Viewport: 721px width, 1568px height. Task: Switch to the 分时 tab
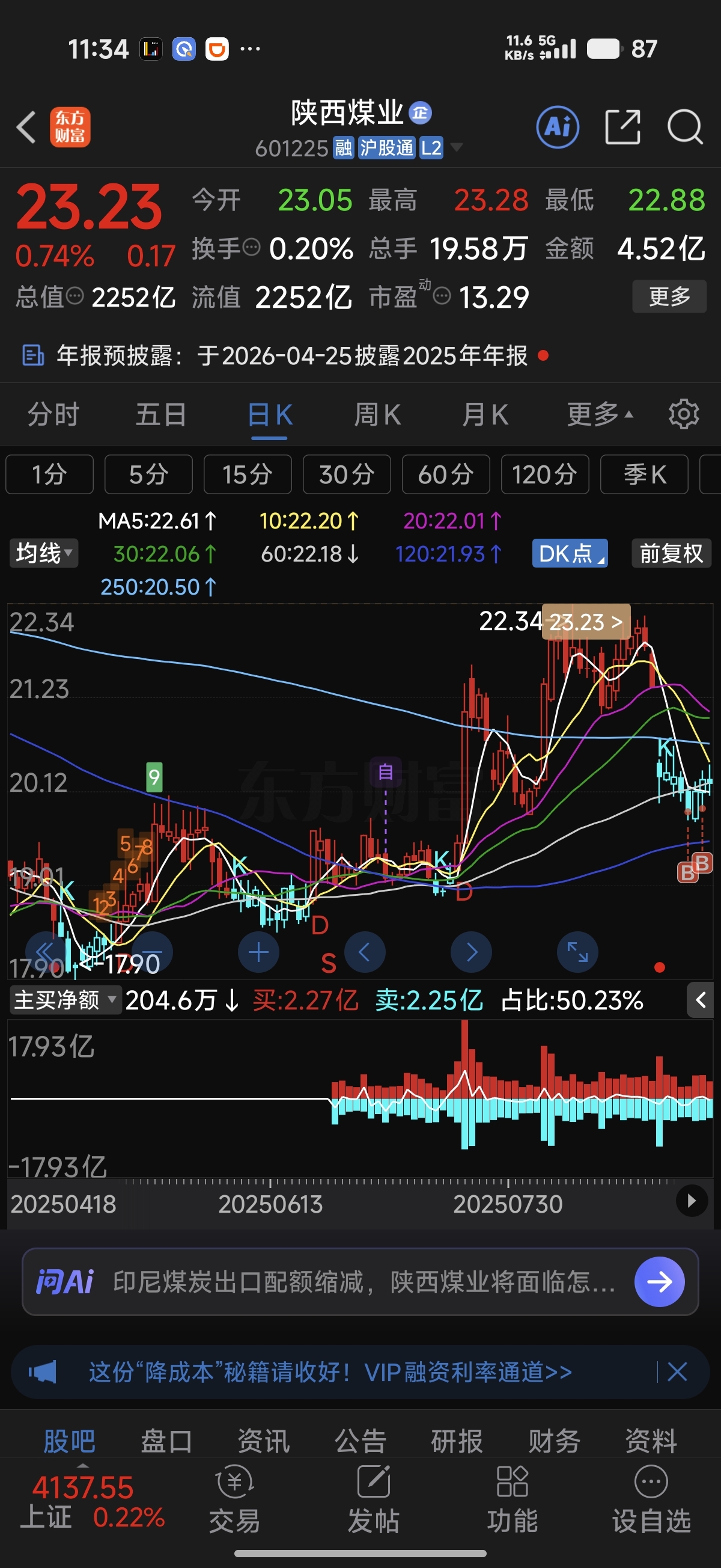[x=53, y=414]
